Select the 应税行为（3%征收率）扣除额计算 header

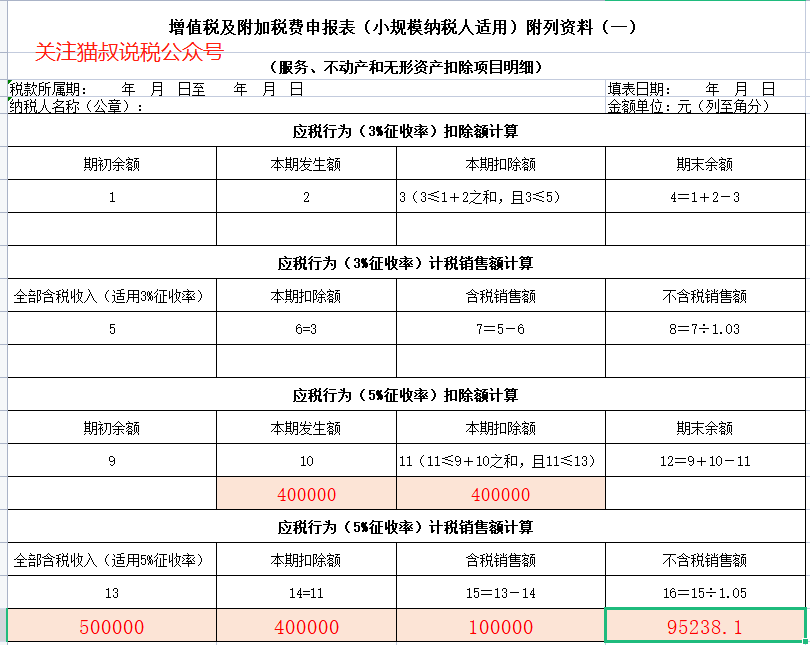[x=405, y=131]
